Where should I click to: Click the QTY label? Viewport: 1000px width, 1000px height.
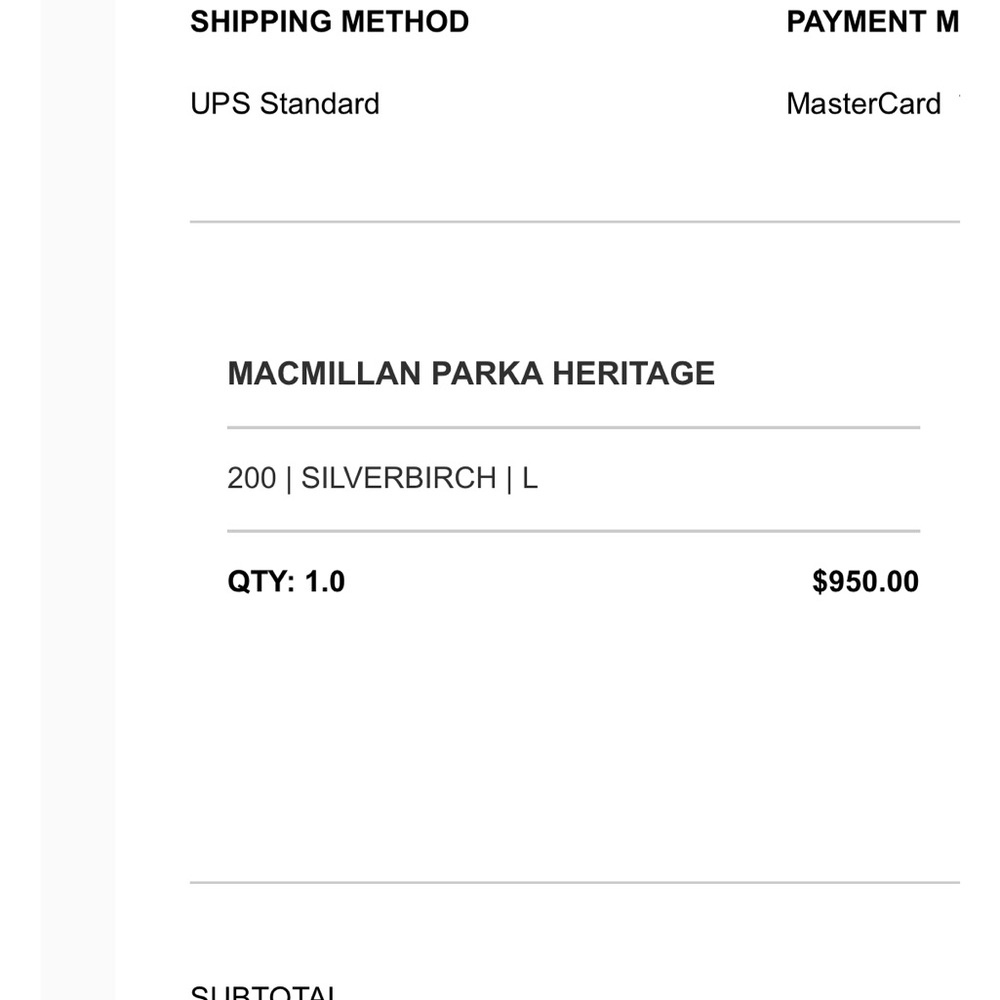pos(260,582)
